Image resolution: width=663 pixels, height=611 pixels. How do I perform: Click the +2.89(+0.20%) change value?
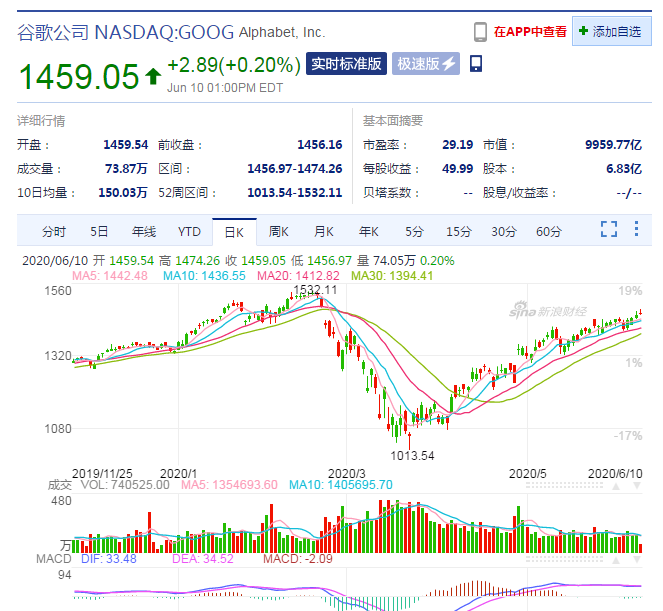[x=234, y=65]
